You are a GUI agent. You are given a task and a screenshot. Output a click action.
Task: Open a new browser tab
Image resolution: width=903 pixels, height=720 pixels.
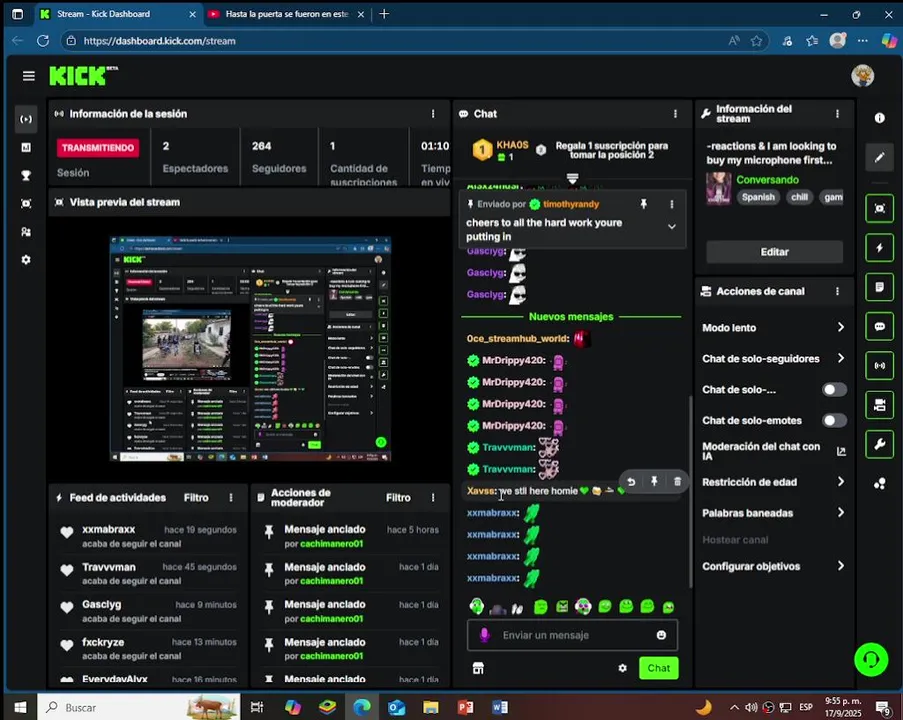point(384,14)
